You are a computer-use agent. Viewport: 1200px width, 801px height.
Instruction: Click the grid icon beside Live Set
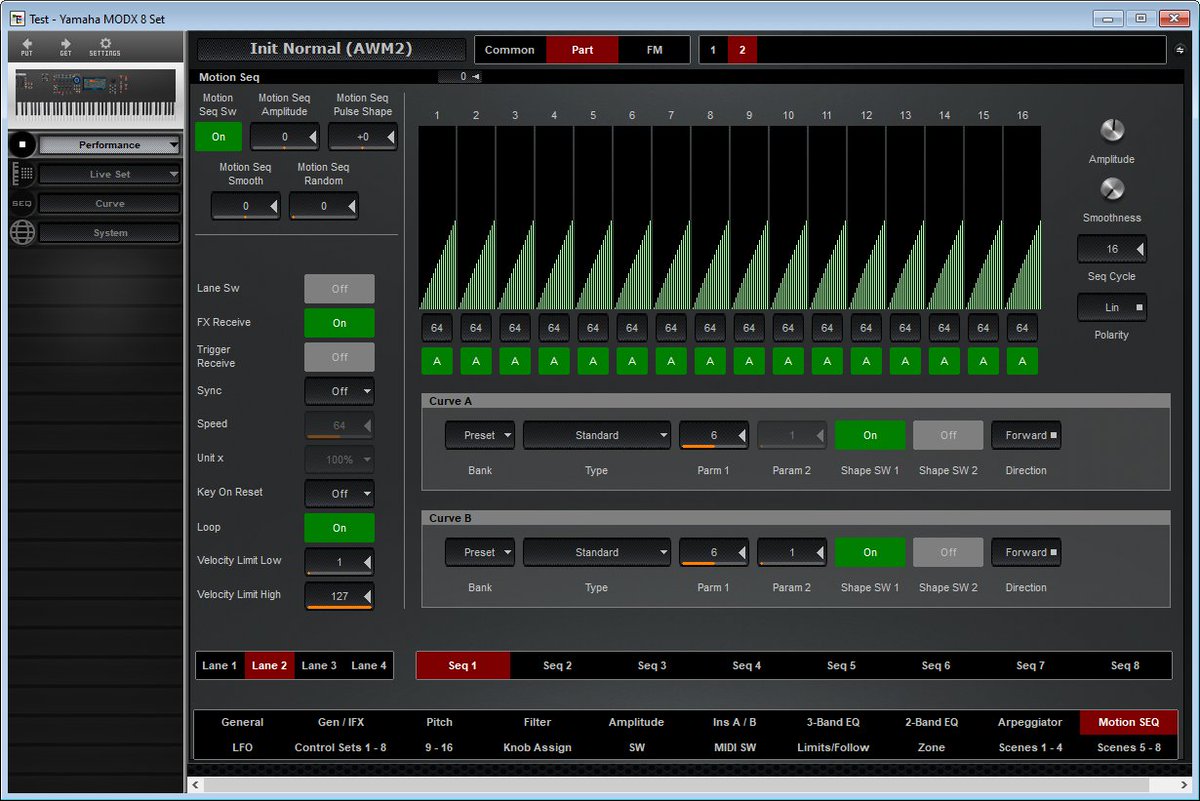coord(22,174)
